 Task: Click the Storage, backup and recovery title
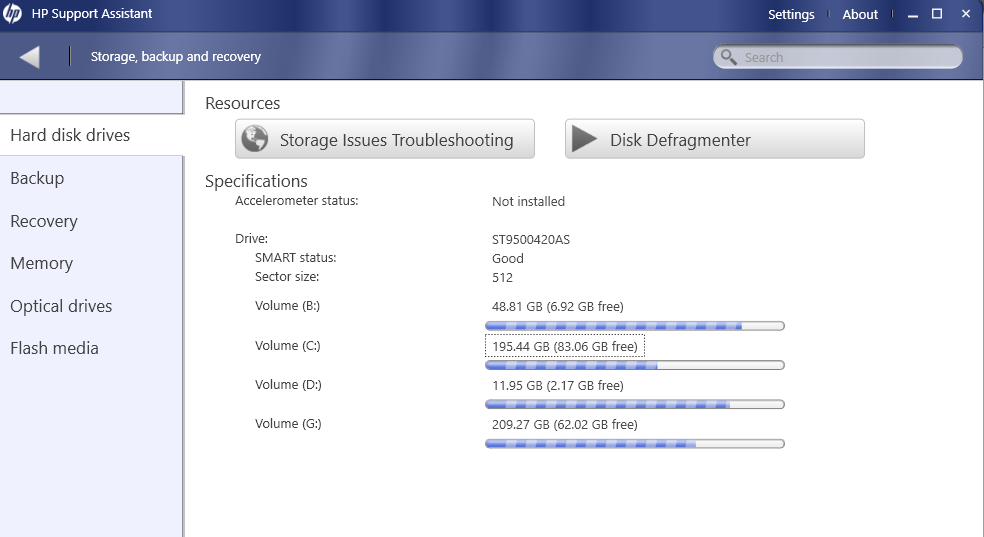[x=176, y=56]
